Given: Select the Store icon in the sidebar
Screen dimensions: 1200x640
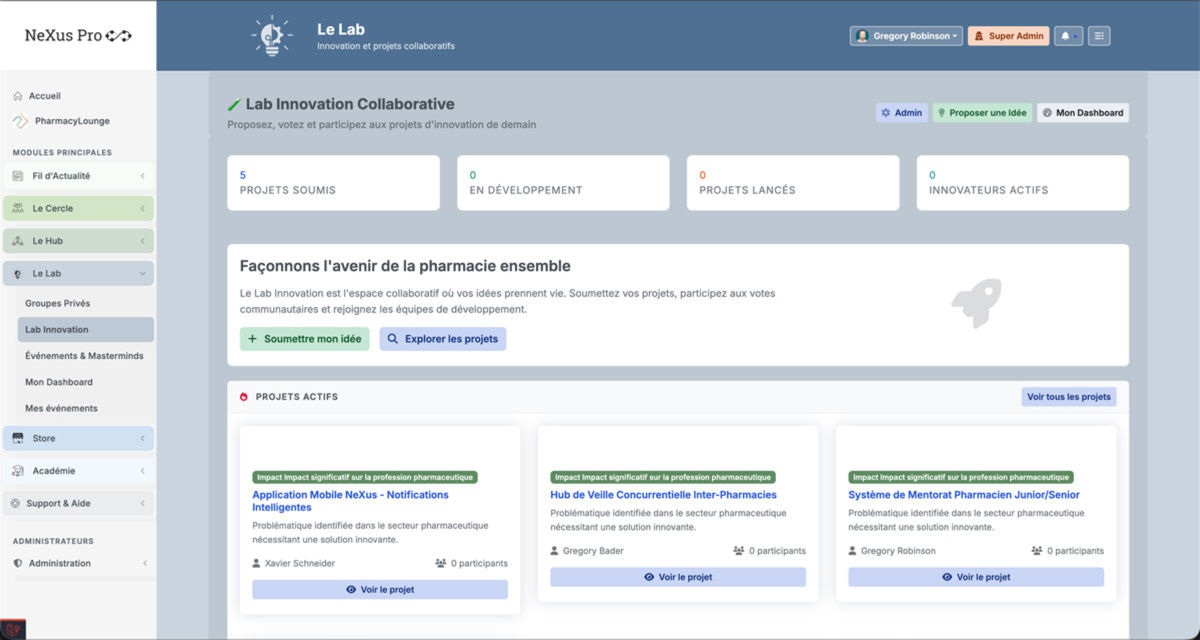Looking at the screenshot, I should click(x=17, y=438).
